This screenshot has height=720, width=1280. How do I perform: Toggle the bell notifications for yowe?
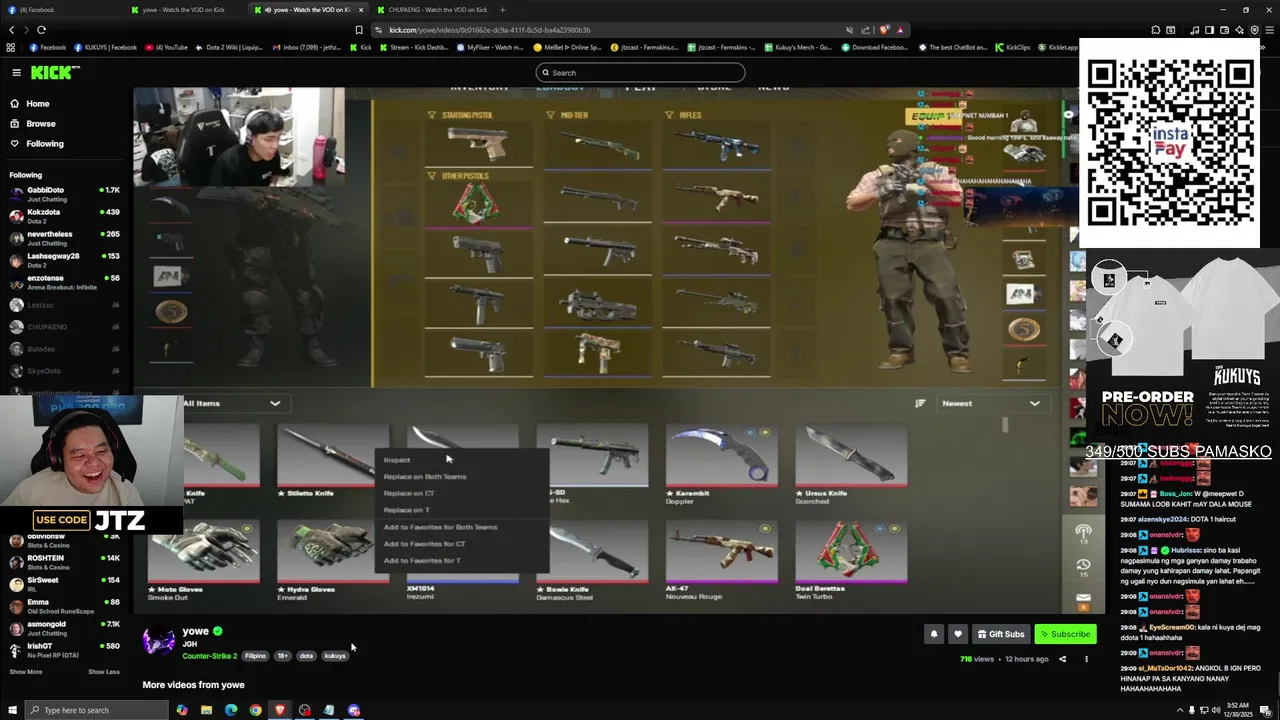point(934,634)
